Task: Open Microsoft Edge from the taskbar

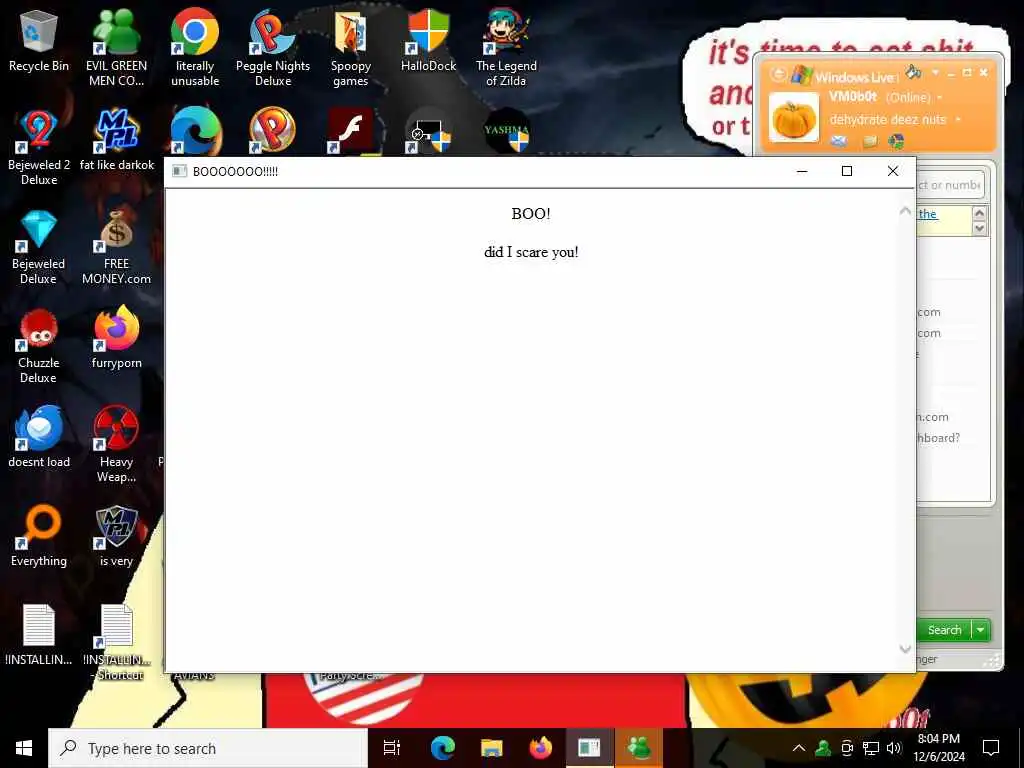Action: (x=442, y=748)
